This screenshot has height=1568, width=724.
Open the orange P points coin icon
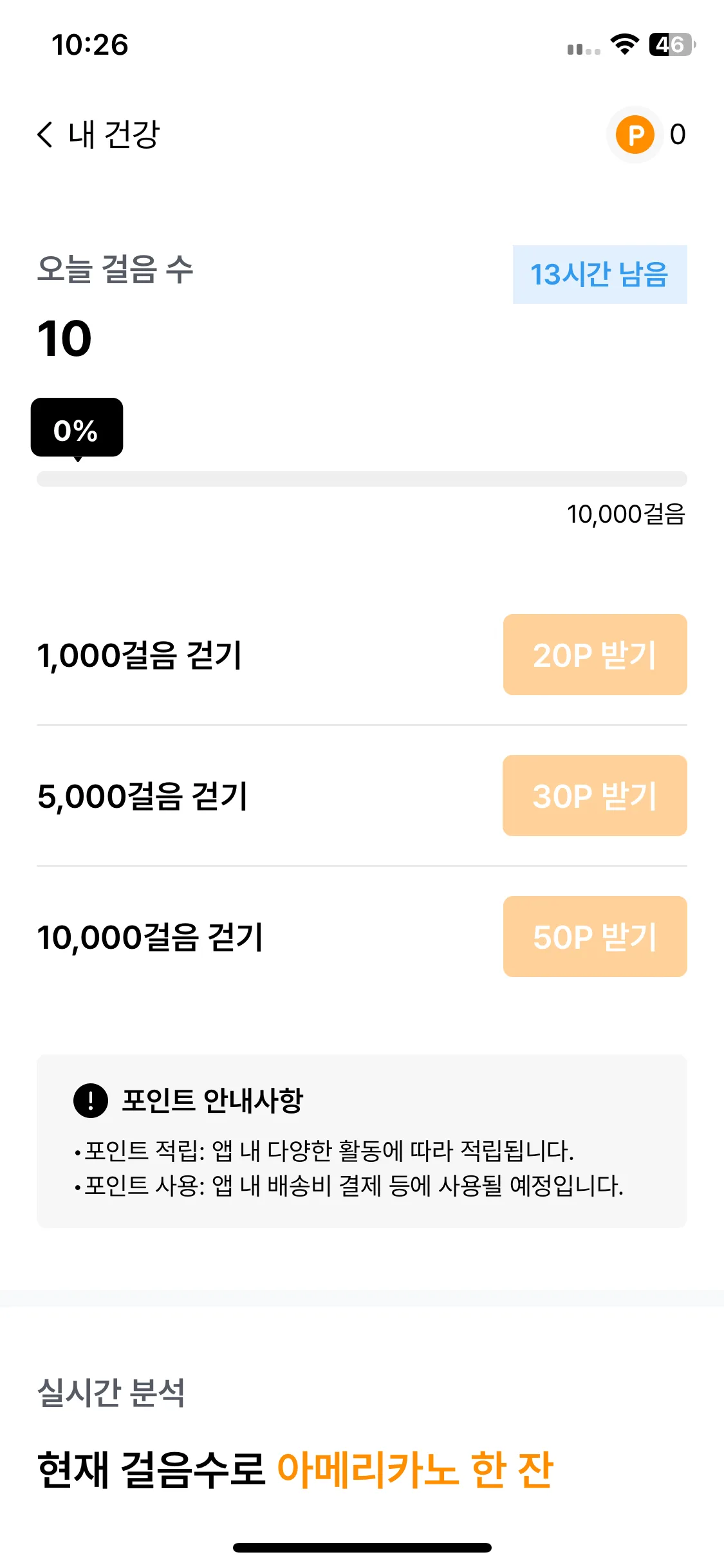click(x=635, y=135)
